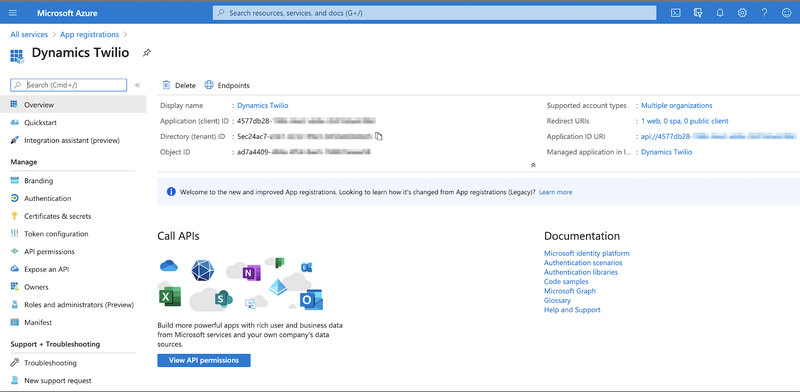Send feedback with the smiley icon

click(786, 13)
